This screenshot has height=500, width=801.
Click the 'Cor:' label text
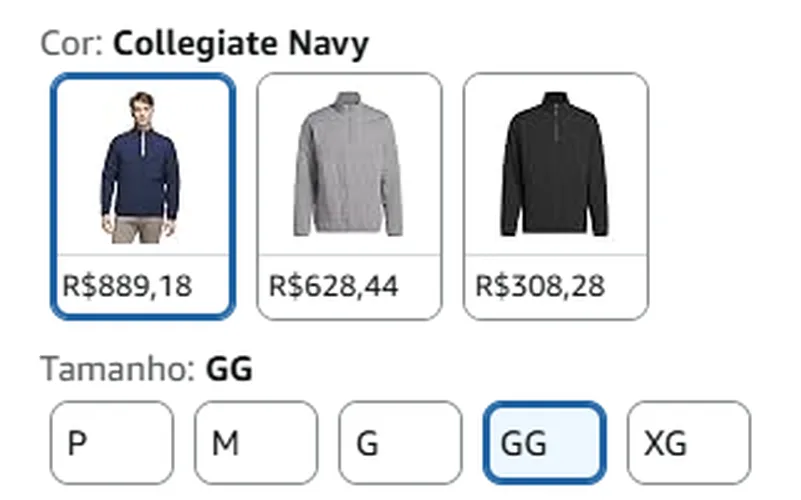(72, 43)
